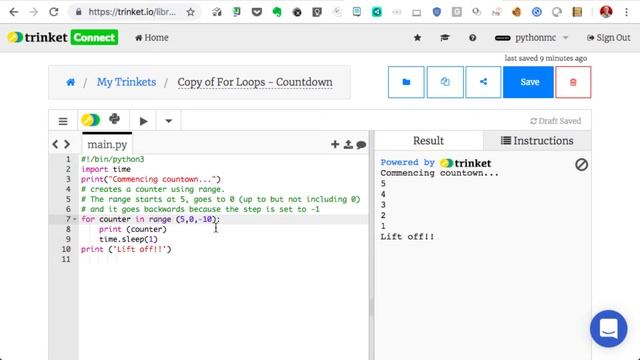The height and width of the screenshot is (360, 640).
Task: Click the stop/clear output circle icon
Action: click(x=582, y=164)
